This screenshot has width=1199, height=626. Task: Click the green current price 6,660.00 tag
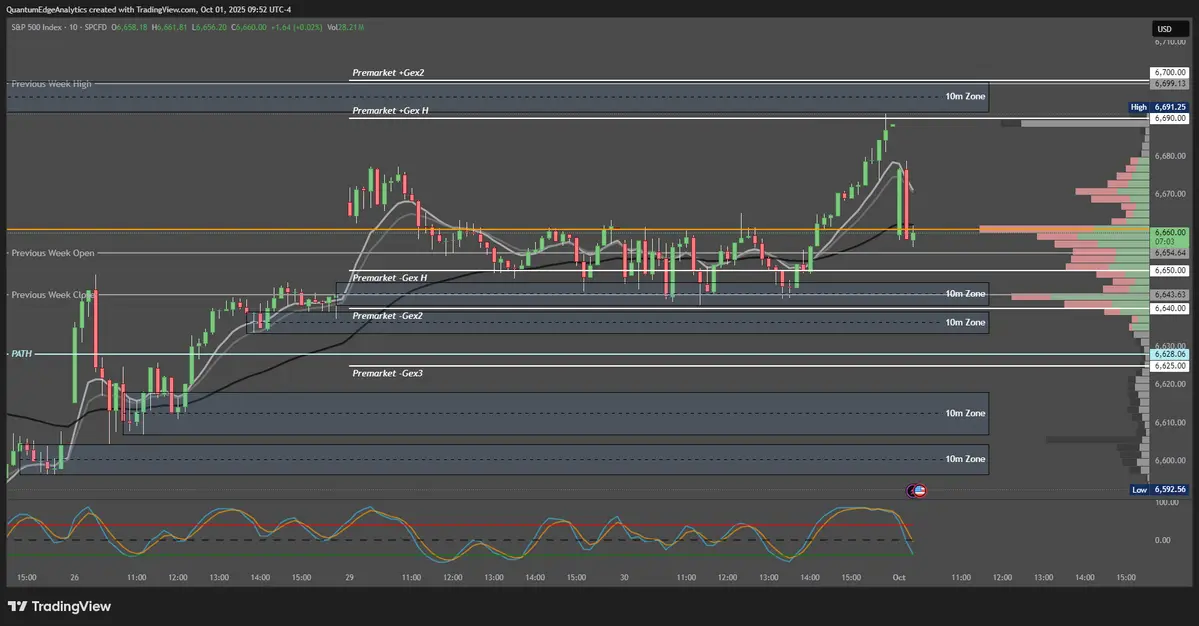coord(1168,232)
